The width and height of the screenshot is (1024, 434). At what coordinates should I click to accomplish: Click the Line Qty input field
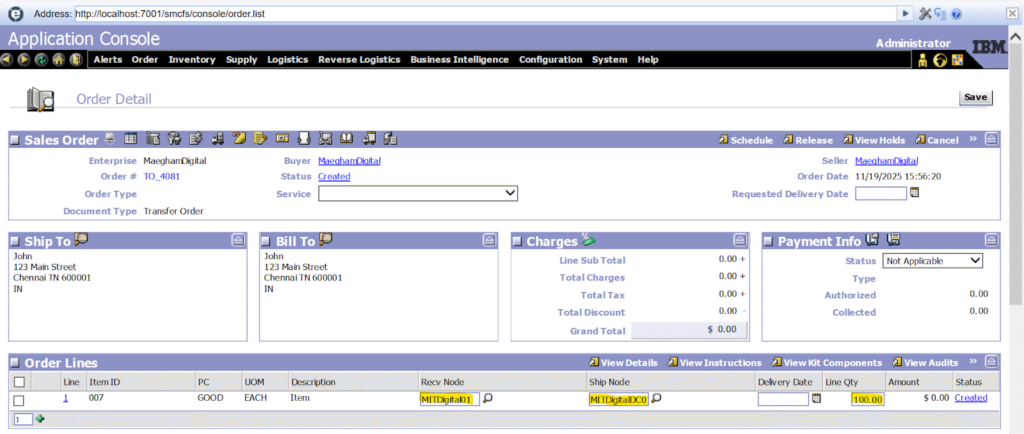[x=868, y=399]
